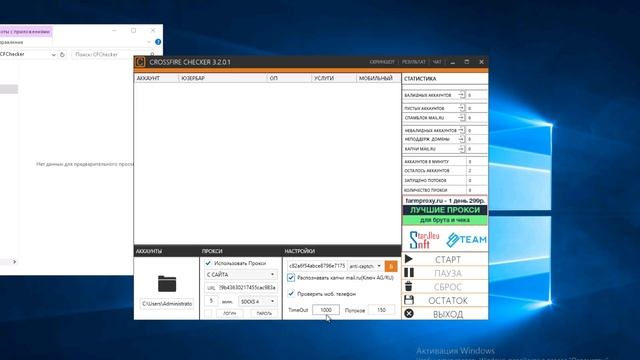Viewport: 640px width, 360px height.
Task: Open СКРИНШОТ menu in title bar
Action: point(382,62)
